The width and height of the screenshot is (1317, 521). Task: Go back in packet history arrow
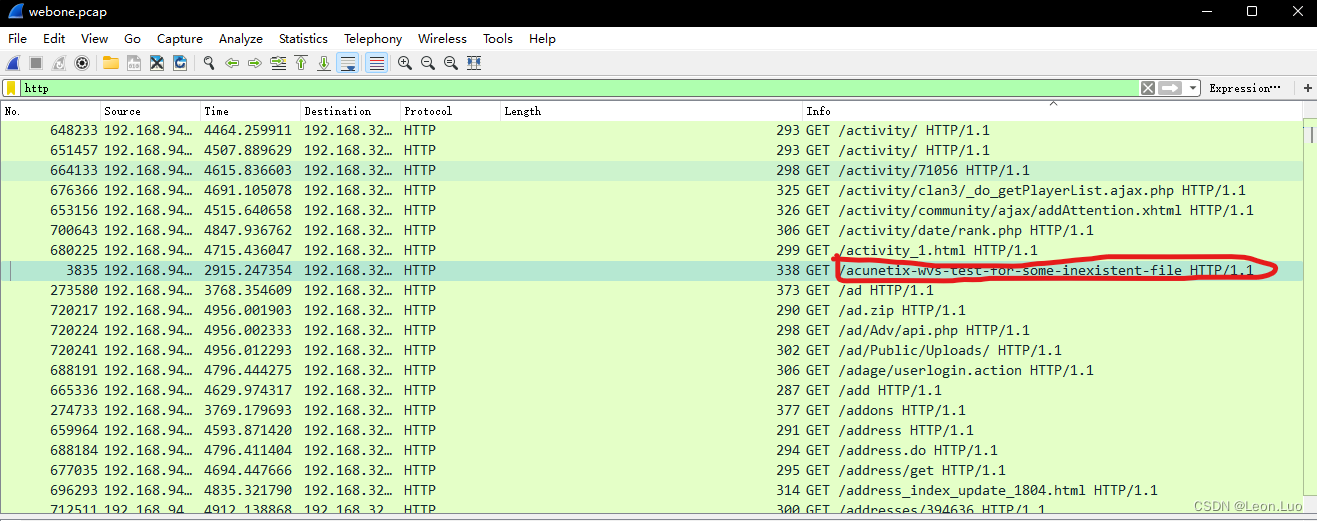point(232,63)
